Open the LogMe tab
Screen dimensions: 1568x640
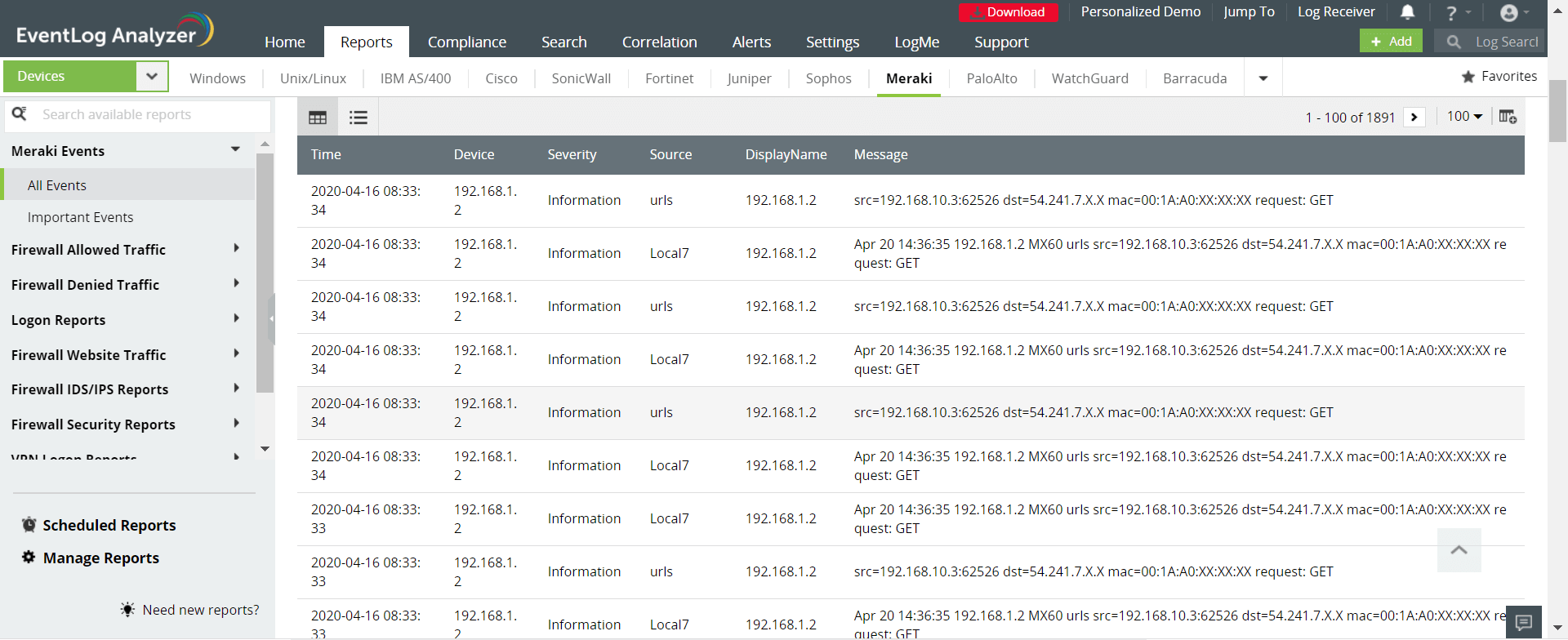pos(917,42)
